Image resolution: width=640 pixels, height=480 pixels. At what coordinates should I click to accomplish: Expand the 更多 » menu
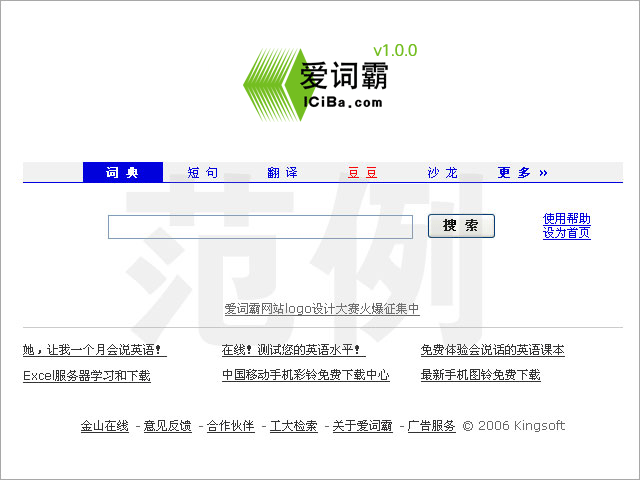[523, 173]
